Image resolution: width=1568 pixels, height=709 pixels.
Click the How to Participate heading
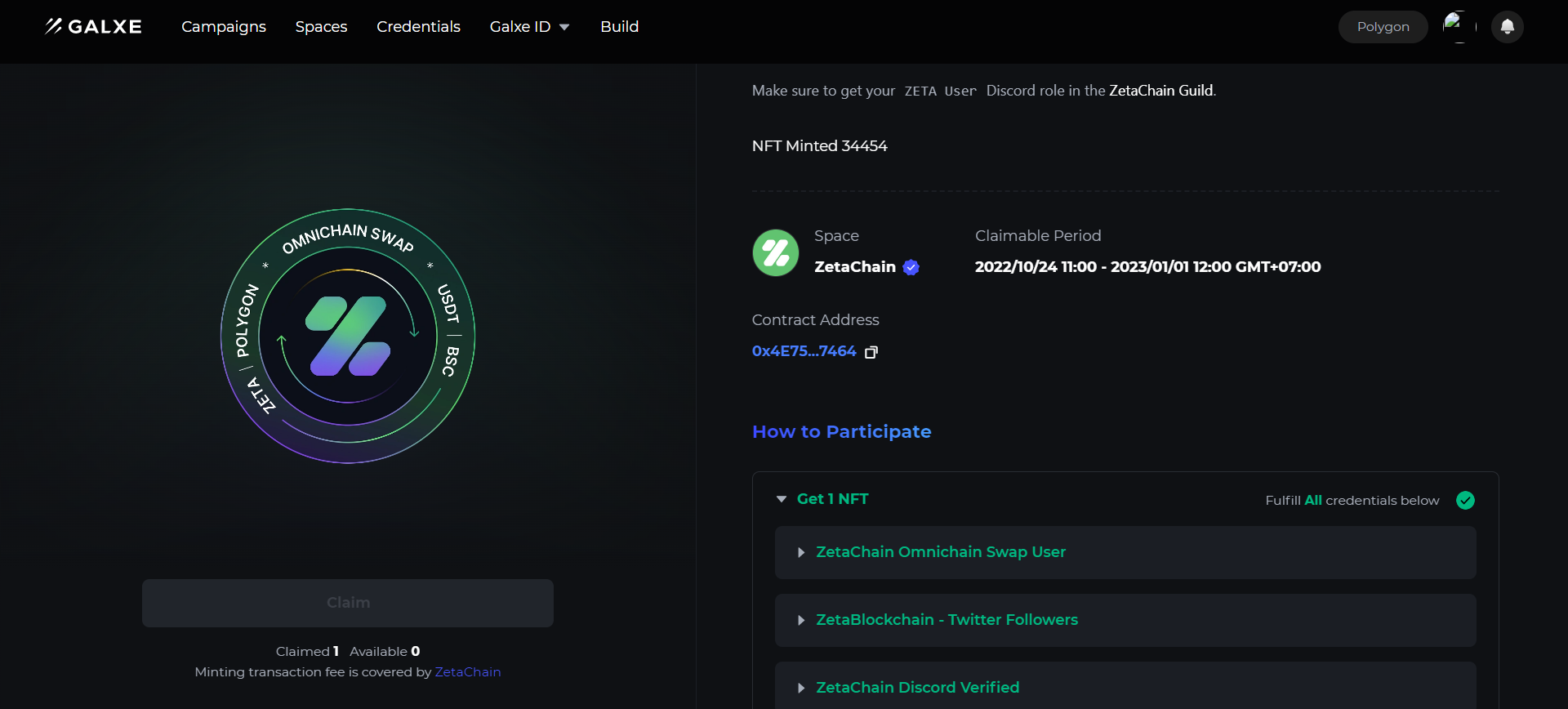(x=841, y=431)
